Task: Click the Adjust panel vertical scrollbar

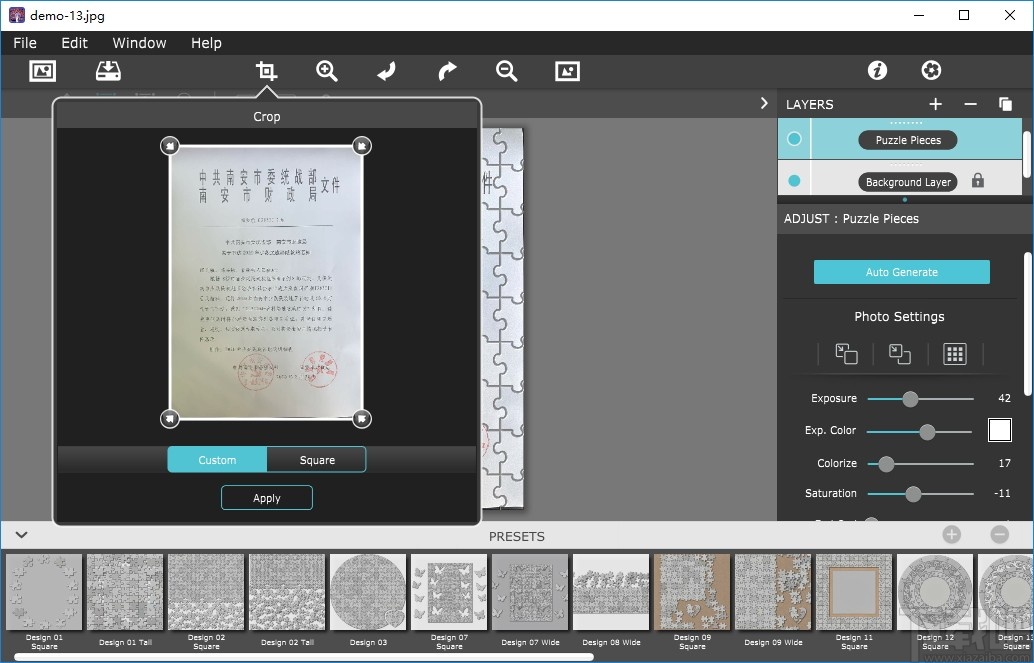Action: pos(1027,324)
